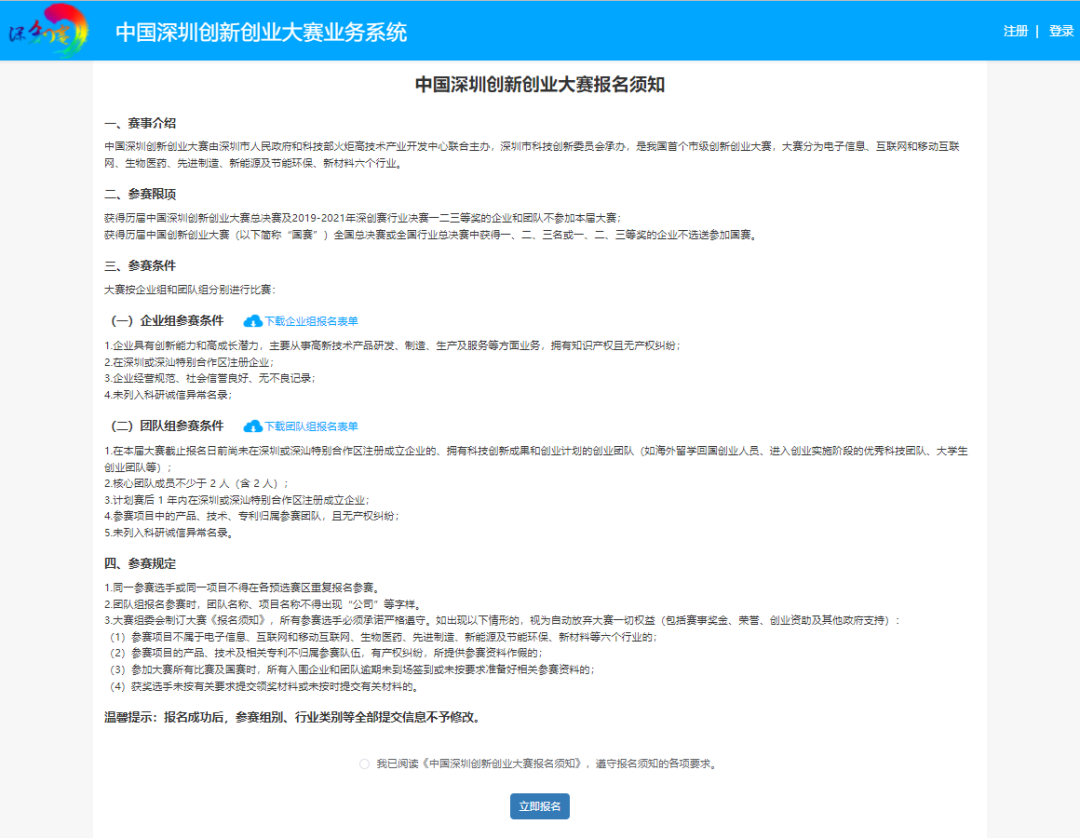Open the 注册 link in the top-right corner
This screenshot has height=838, width=1080.
click(x=1015, y=30)
